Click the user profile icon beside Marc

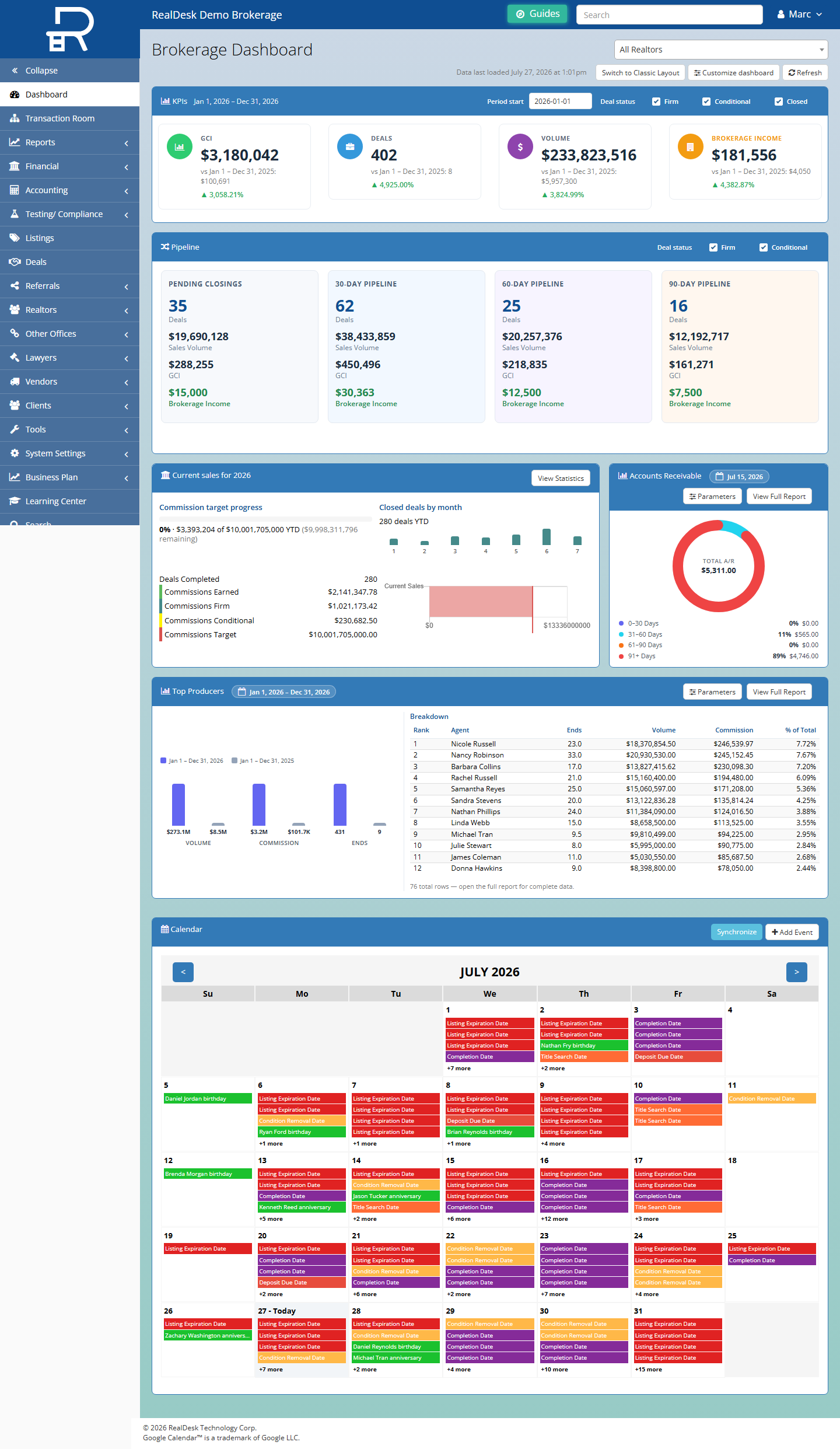click(x=781, y=14)
